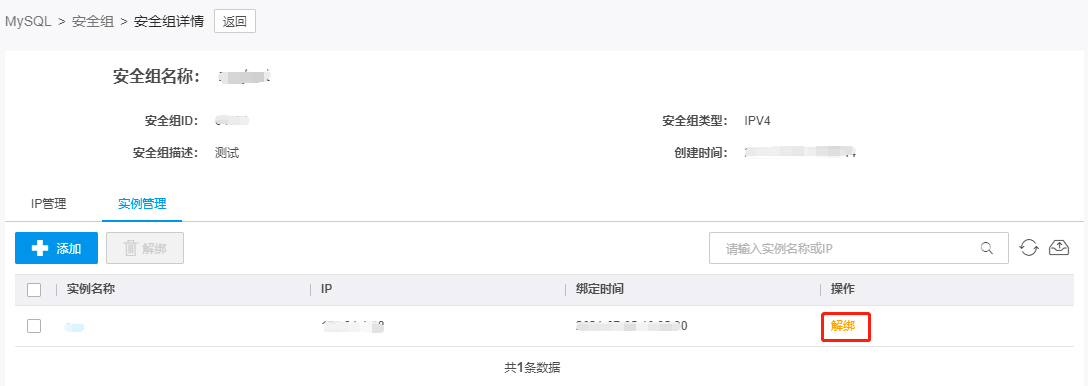
Task: Click the instance name link in the row
Action: click(74, 326)
